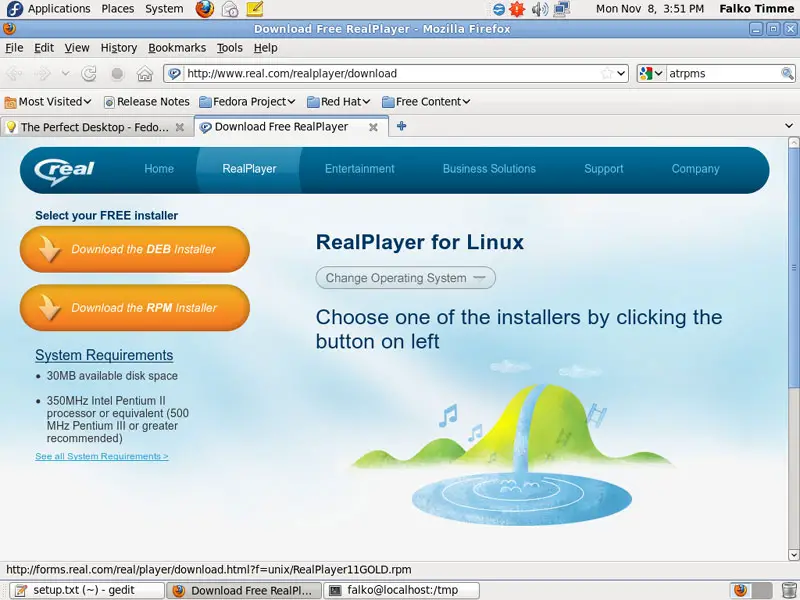The width and height of the screenshot is (800, 600).
Task: Open the Support section
Action: [604, 169]
